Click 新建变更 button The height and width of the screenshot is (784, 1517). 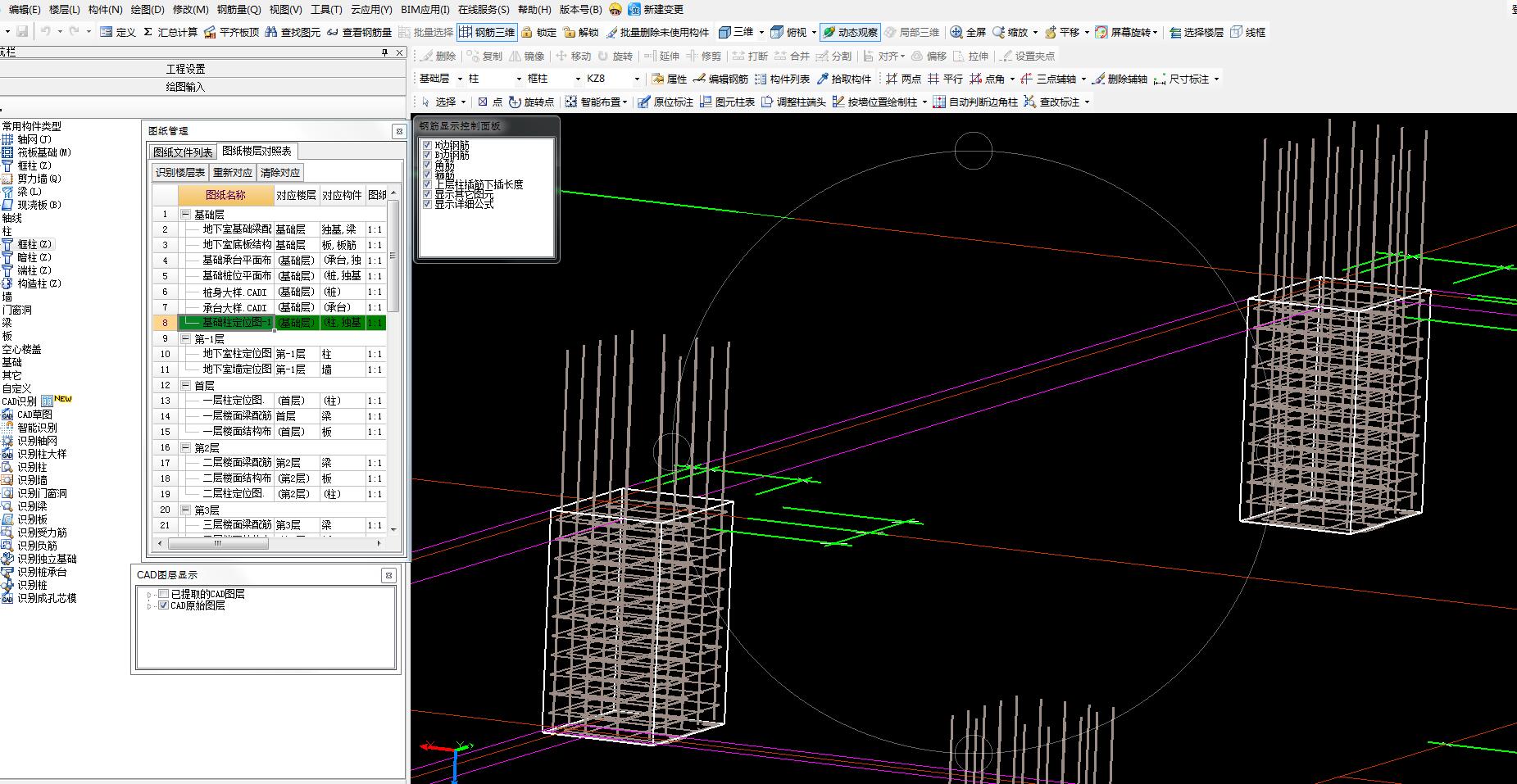pos(656,9)
